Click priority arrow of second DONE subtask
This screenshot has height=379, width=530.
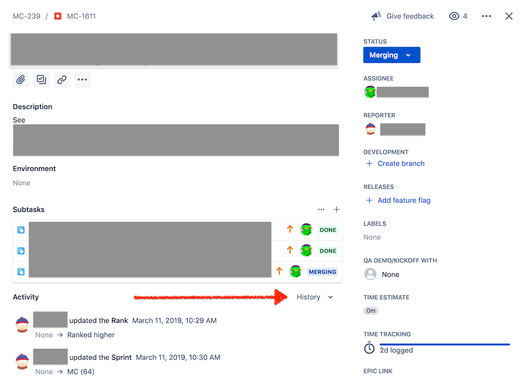(290, 250)
